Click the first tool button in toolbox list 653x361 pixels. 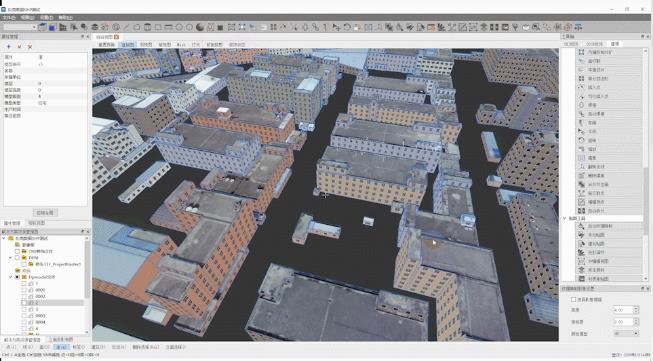[x=609, y=52]
